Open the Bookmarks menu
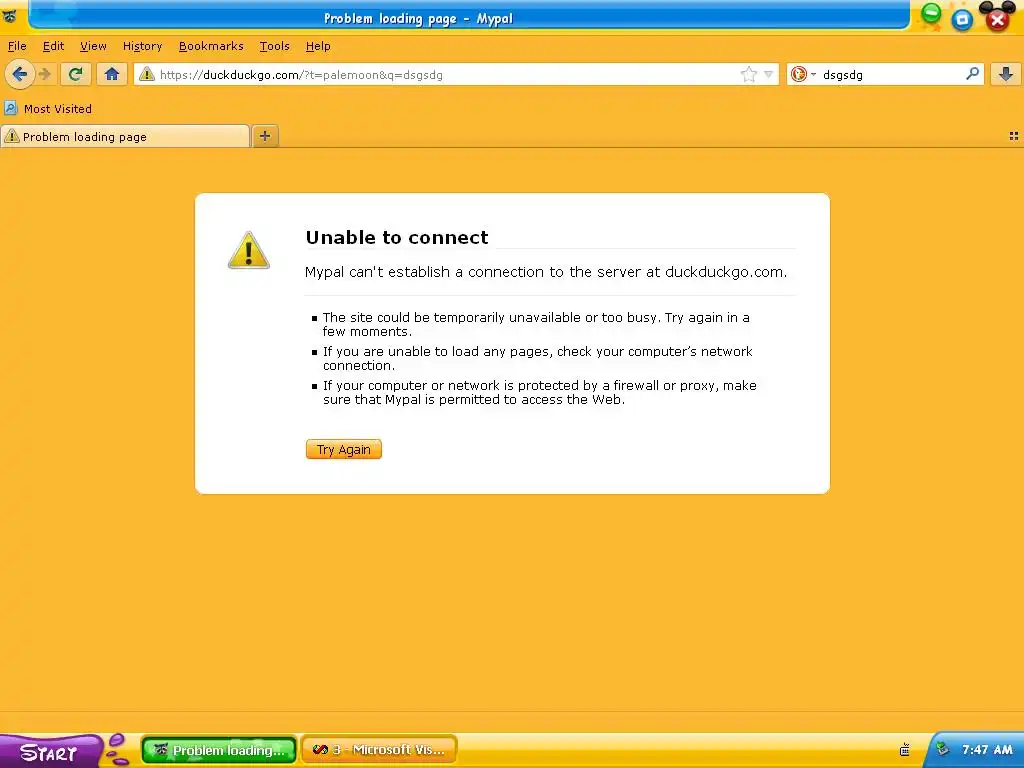This screenshot has height=768, width=1024. (211, 46)
